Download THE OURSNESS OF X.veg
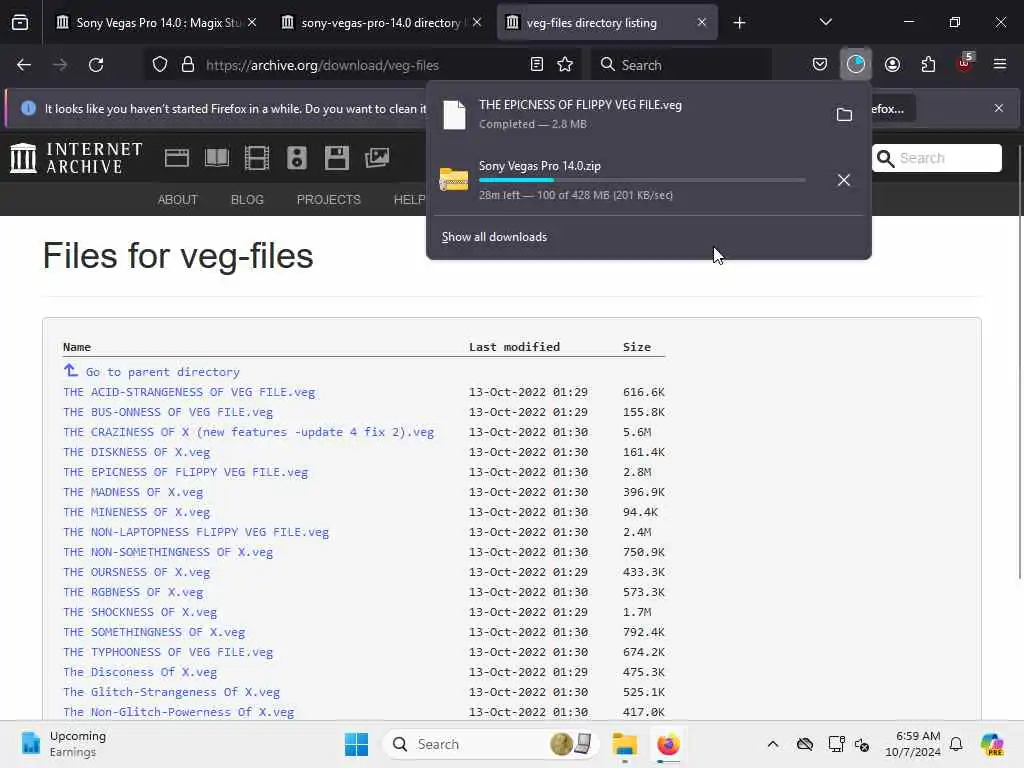 coord(136,572)
